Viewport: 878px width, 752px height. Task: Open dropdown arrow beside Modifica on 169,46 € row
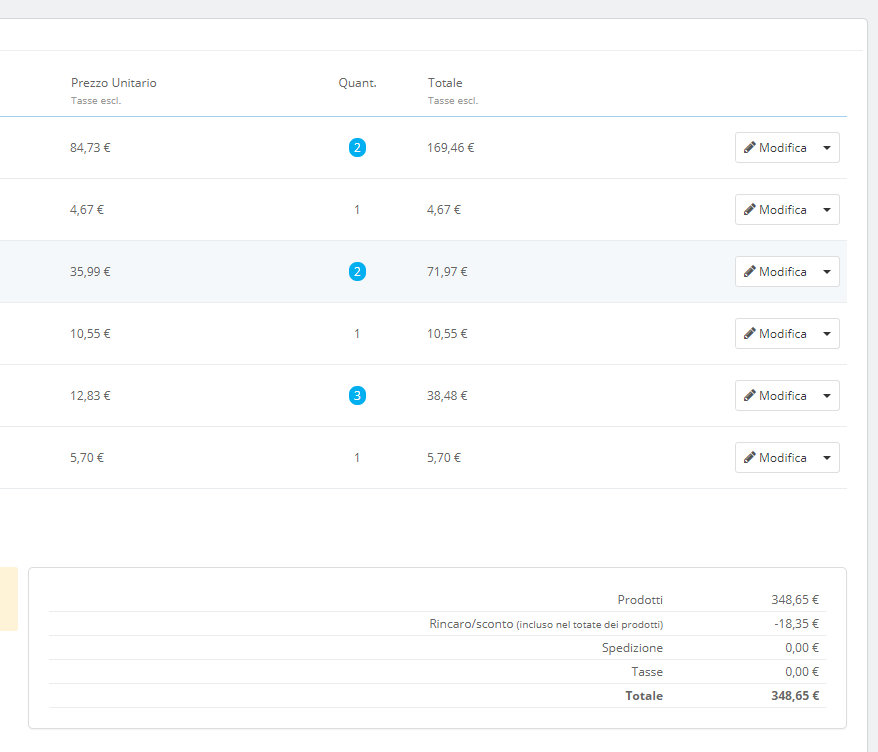[827, 148]
